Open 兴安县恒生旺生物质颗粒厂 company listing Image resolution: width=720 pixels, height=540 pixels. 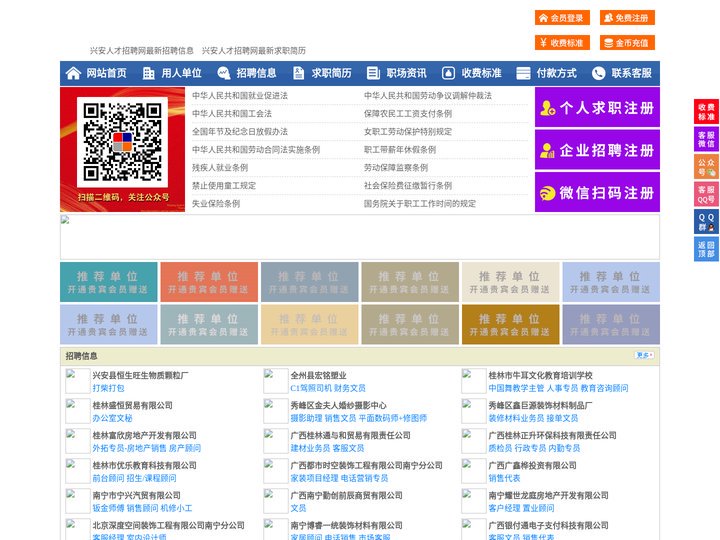[141, 375]
